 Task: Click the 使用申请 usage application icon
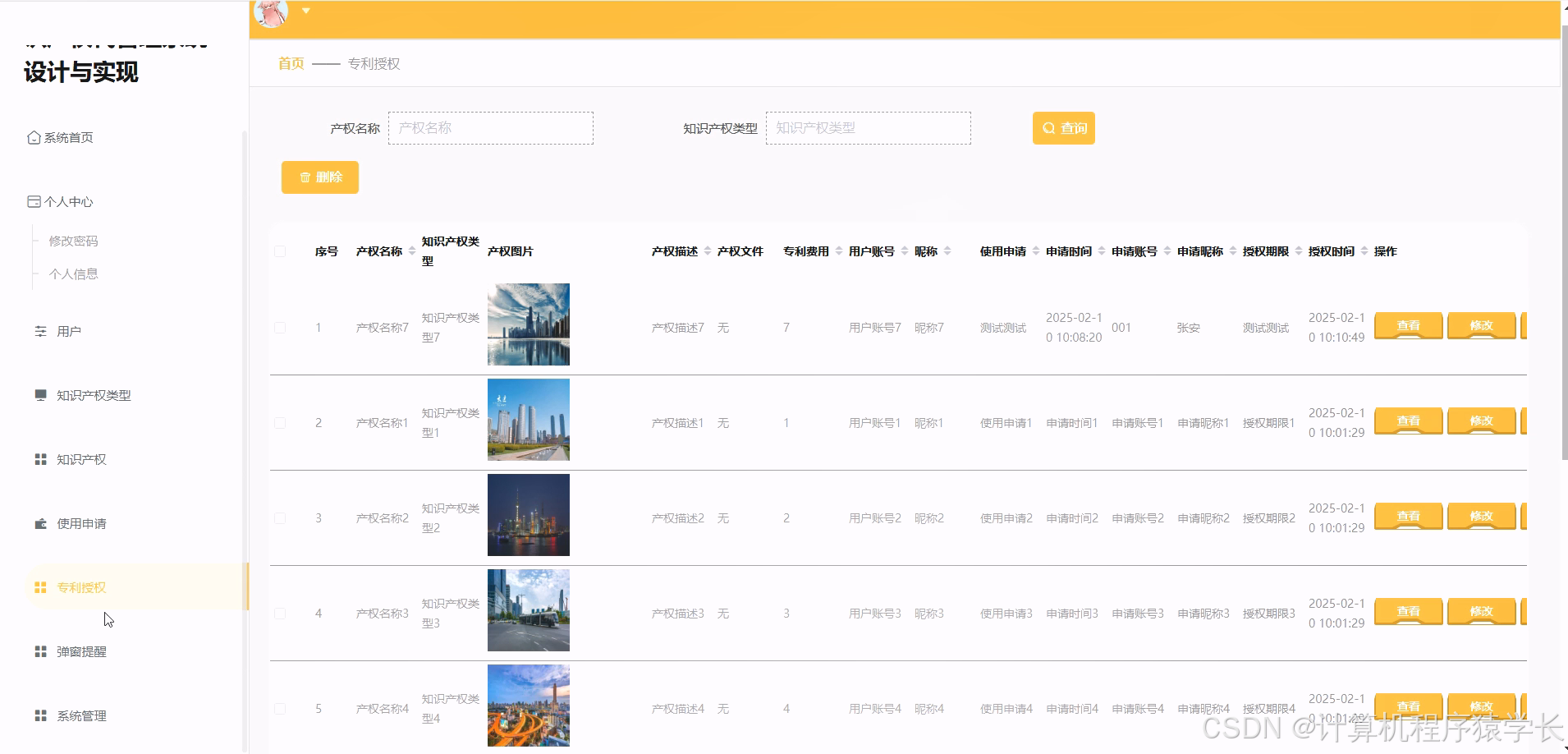pos(40,523)
